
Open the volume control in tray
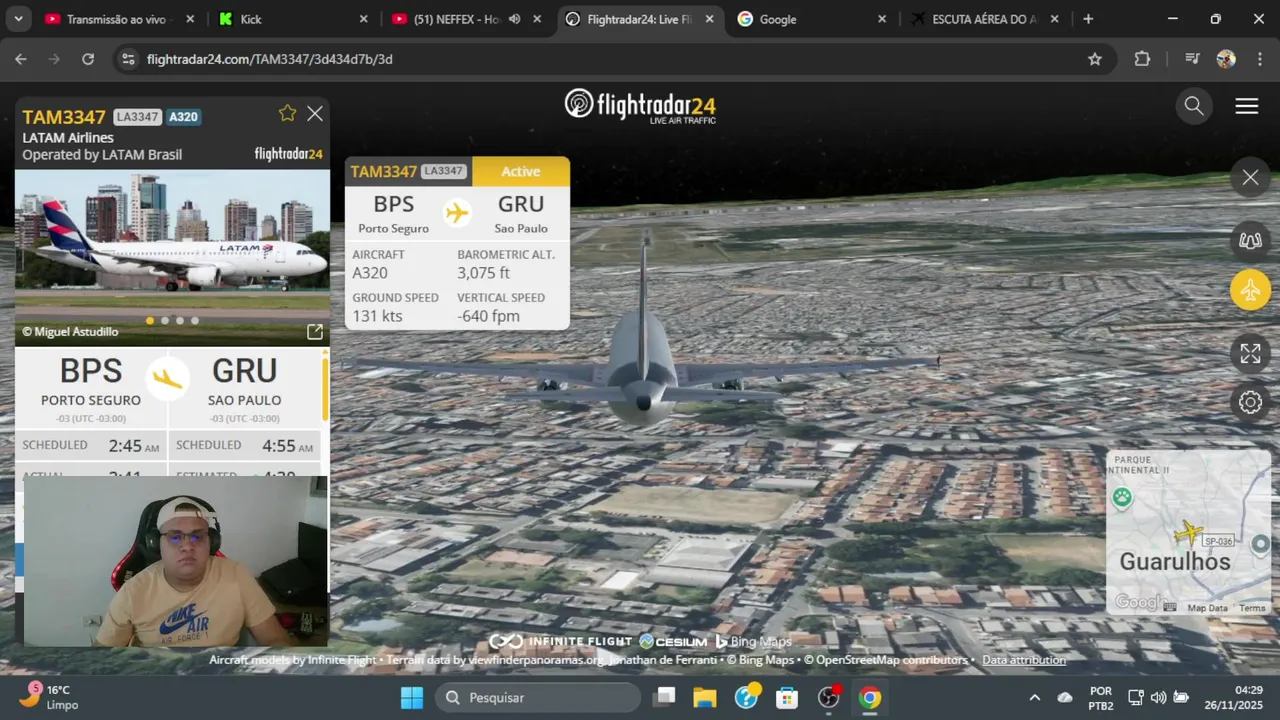pos(1158,697)
